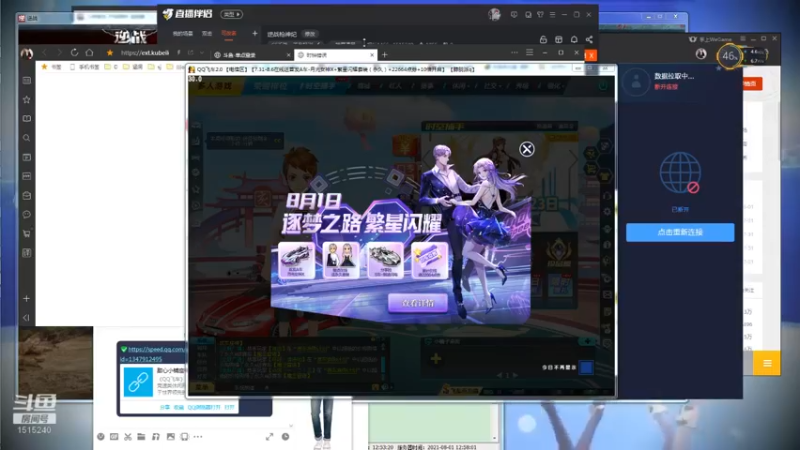Open the hamburger menu in 直播伴侣 title bar

(x=552, y=15)
